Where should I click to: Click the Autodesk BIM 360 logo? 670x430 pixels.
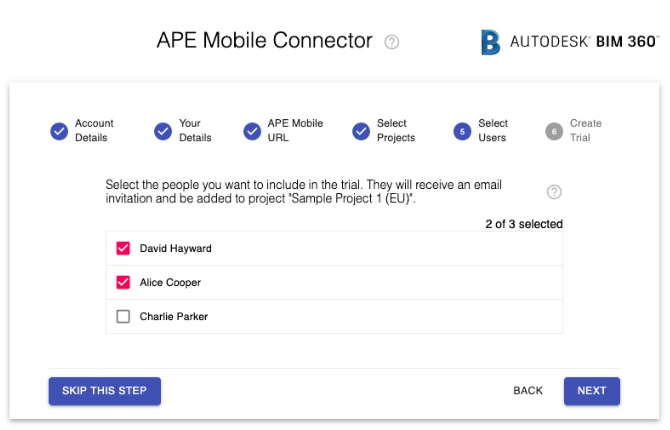pyautogui.click(x=570, y=42)
